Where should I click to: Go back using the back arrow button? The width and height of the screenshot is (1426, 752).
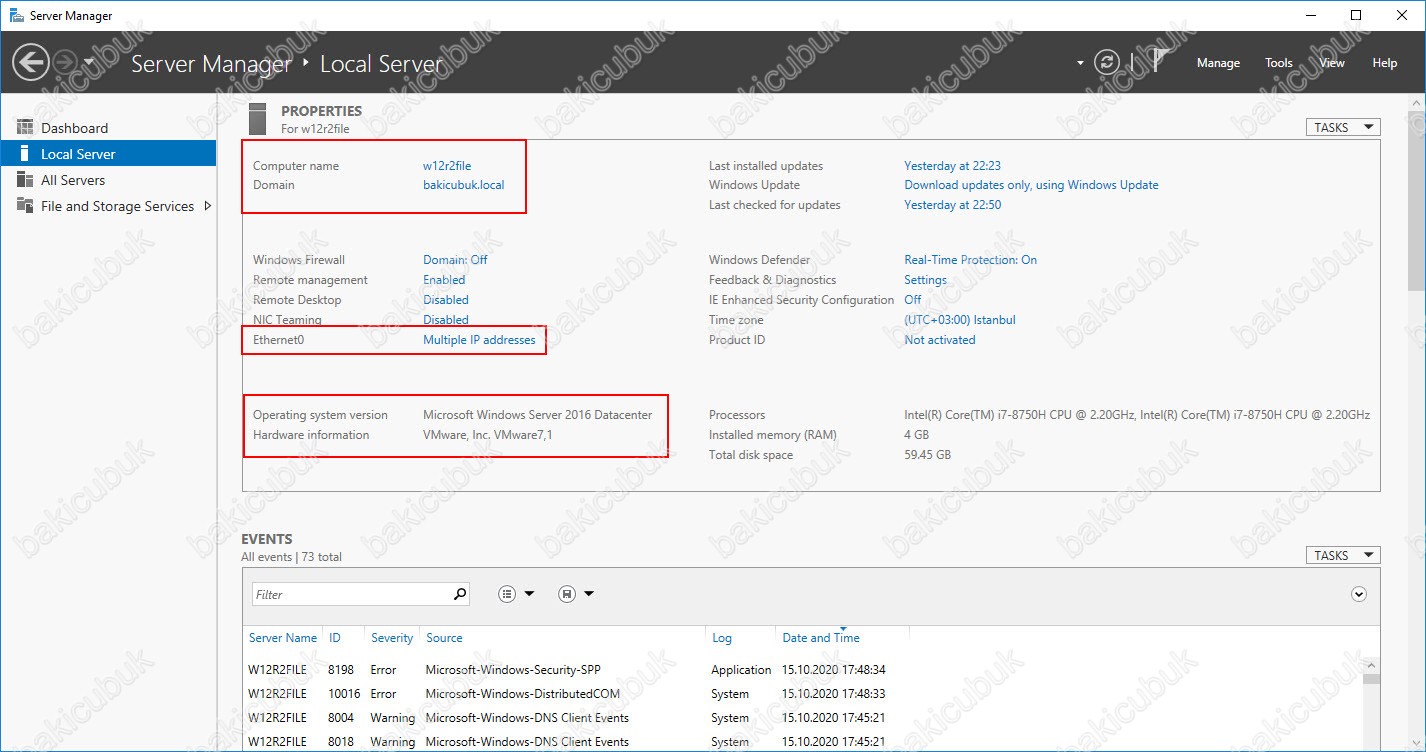coord(30,63)
